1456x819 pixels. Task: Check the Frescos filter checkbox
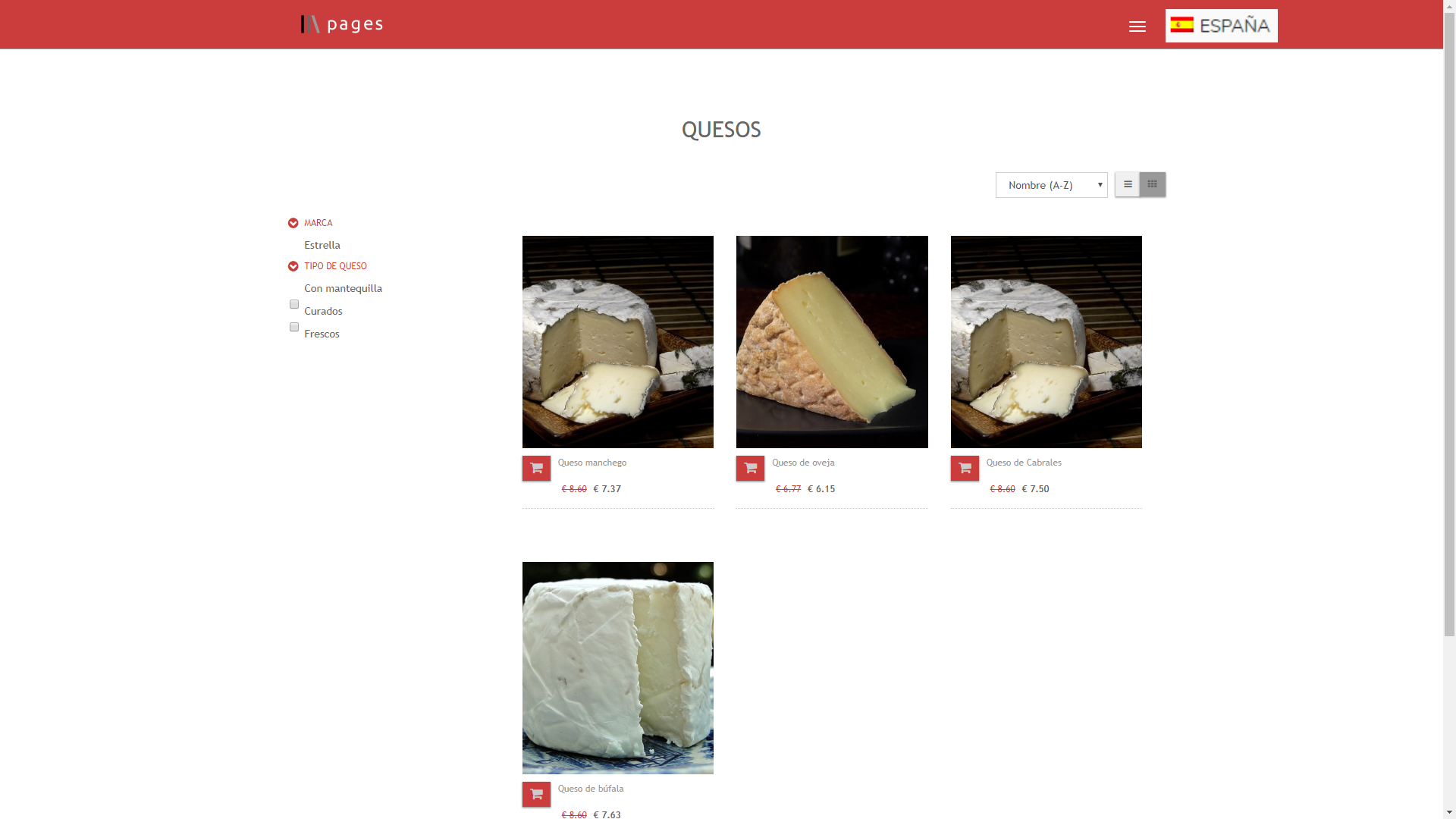[294, 327]
